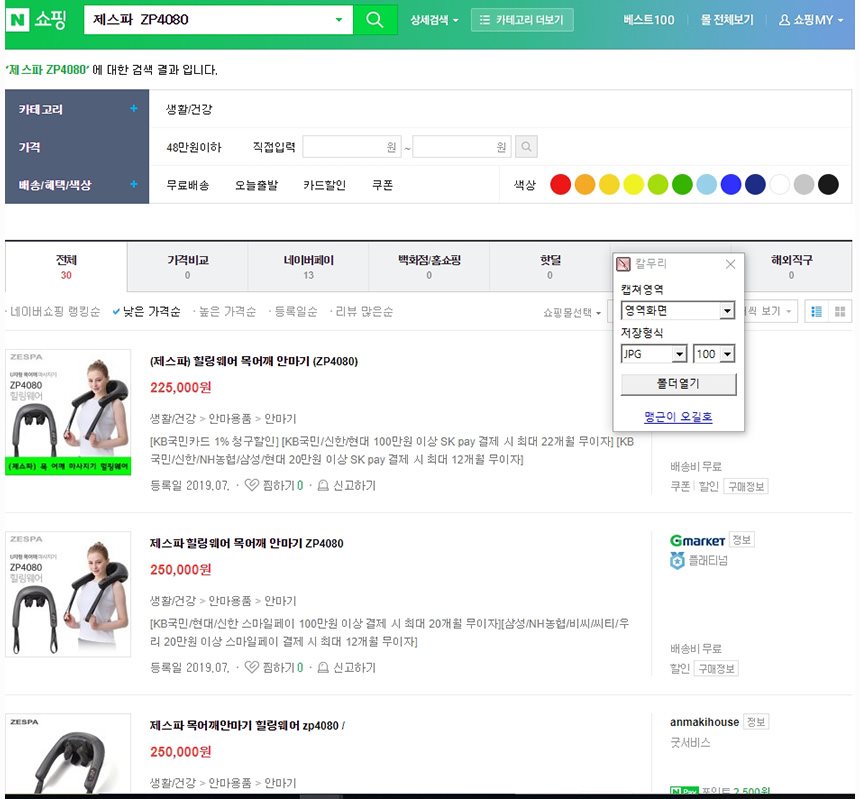Sort by 높은 가격순
860x799 pixels.
(227, 311)
